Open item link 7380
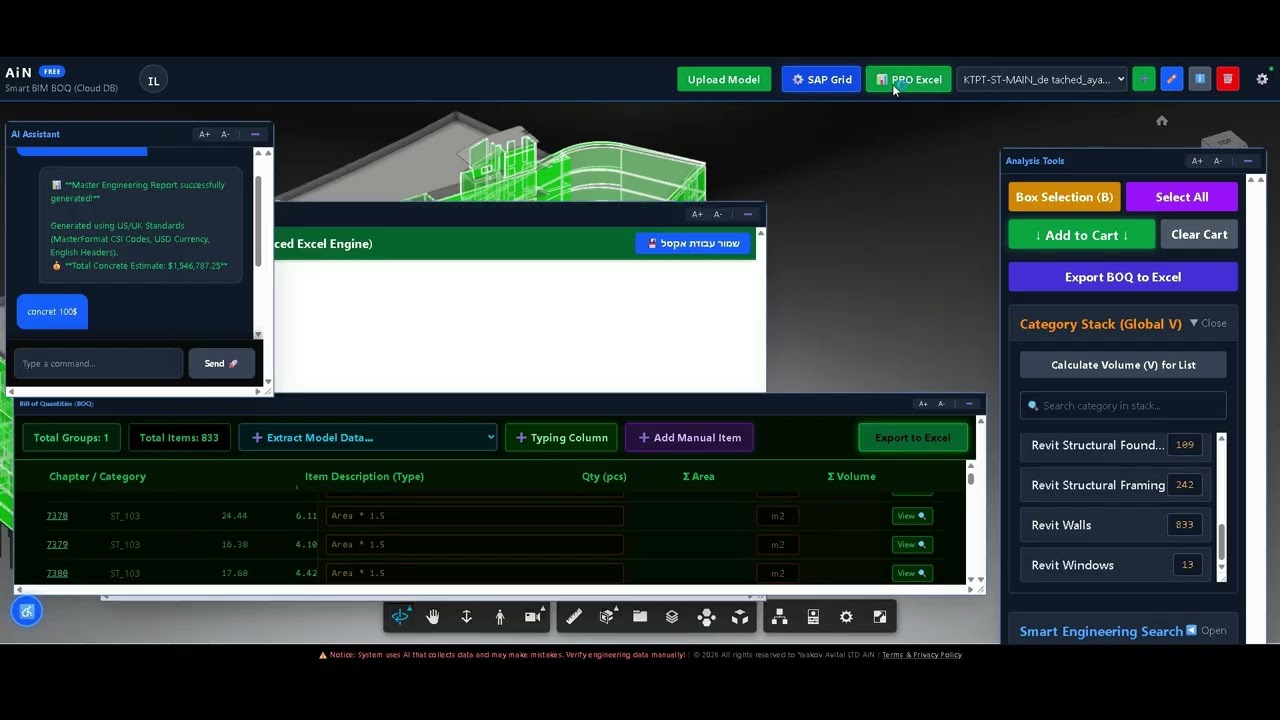This screenshot has height=720, width=1280. point(57,573)
